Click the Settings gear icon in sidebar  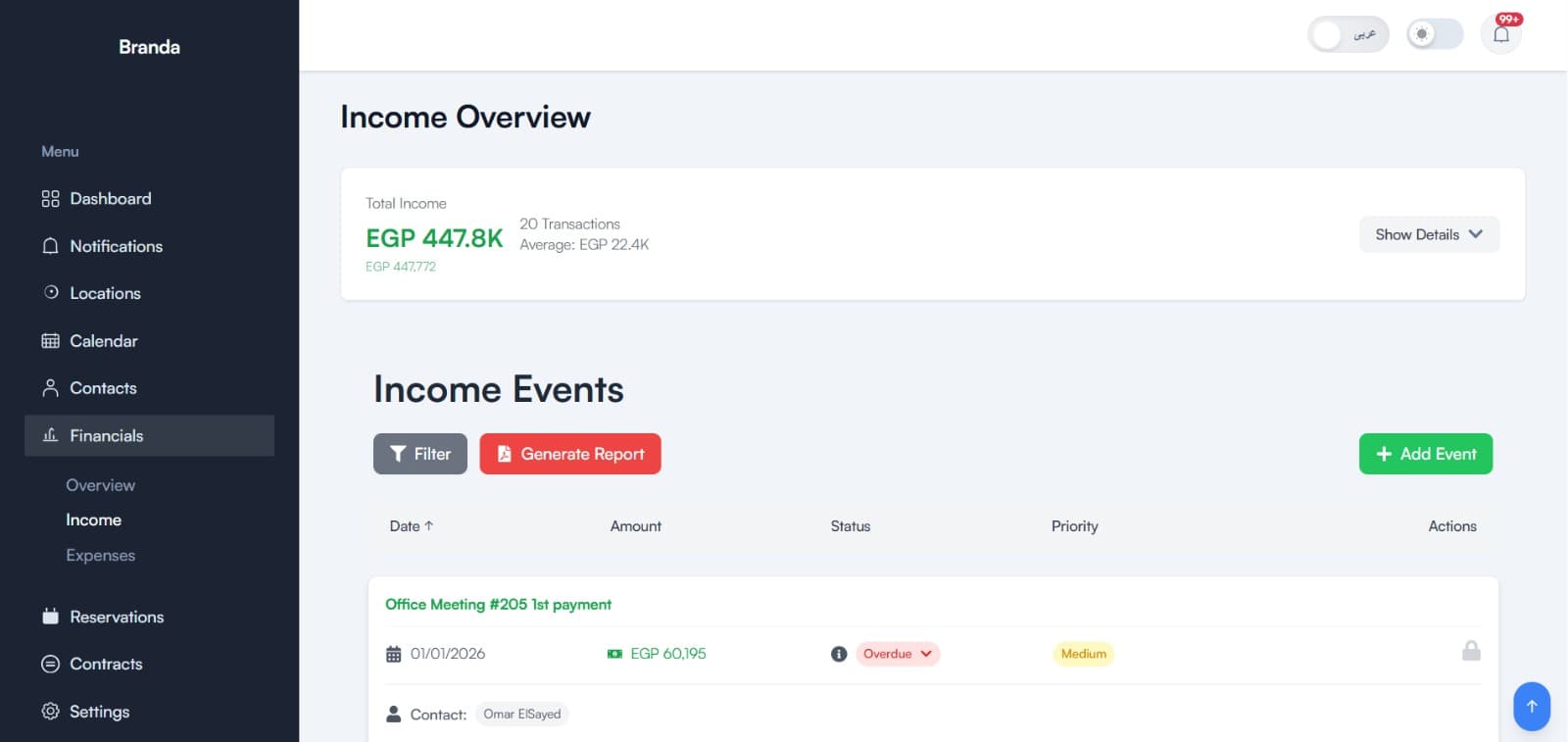point(50,711)
